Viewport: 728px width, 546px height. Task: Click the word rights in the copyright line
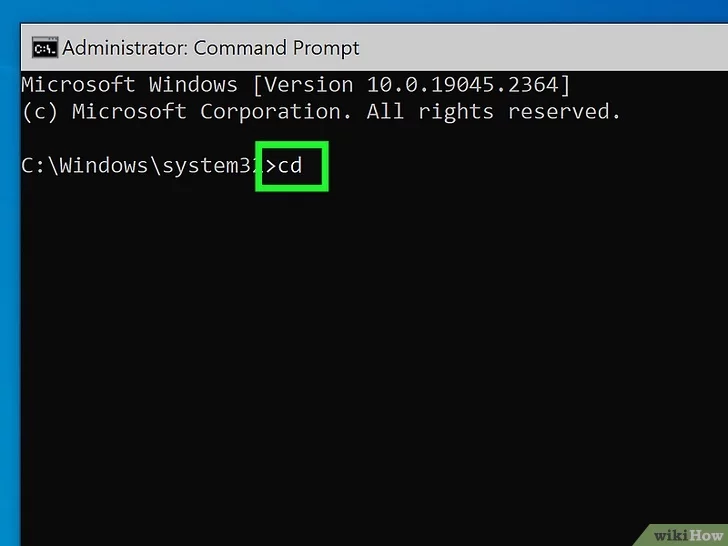(x=455, y=112)
